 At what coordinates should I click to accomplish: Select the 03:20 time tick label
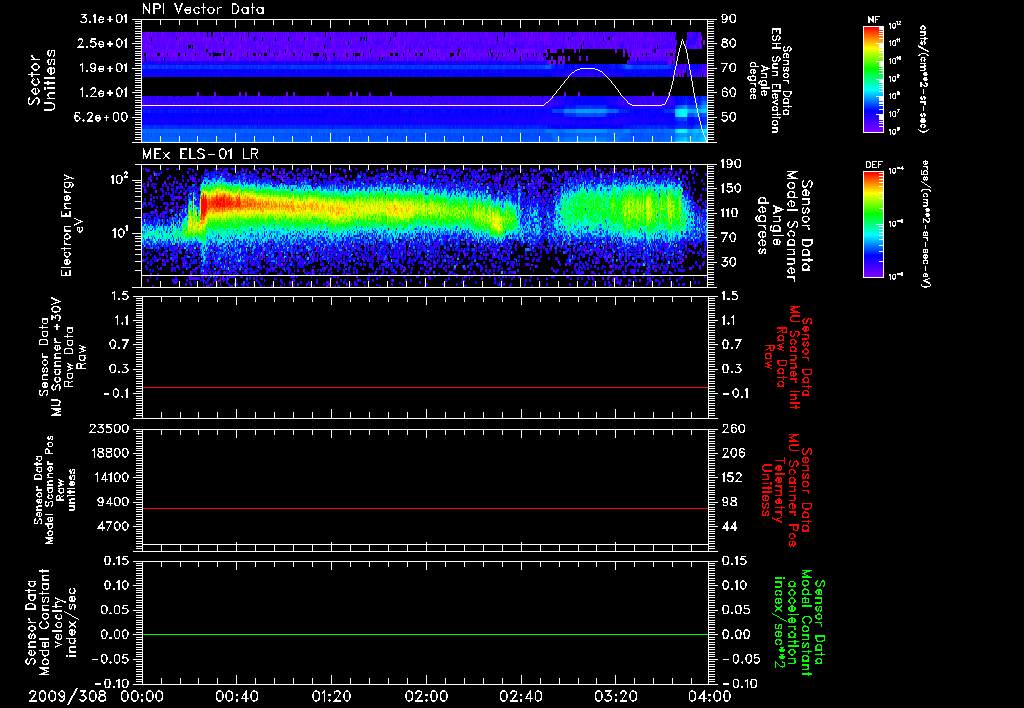click(x=615, y=696)
